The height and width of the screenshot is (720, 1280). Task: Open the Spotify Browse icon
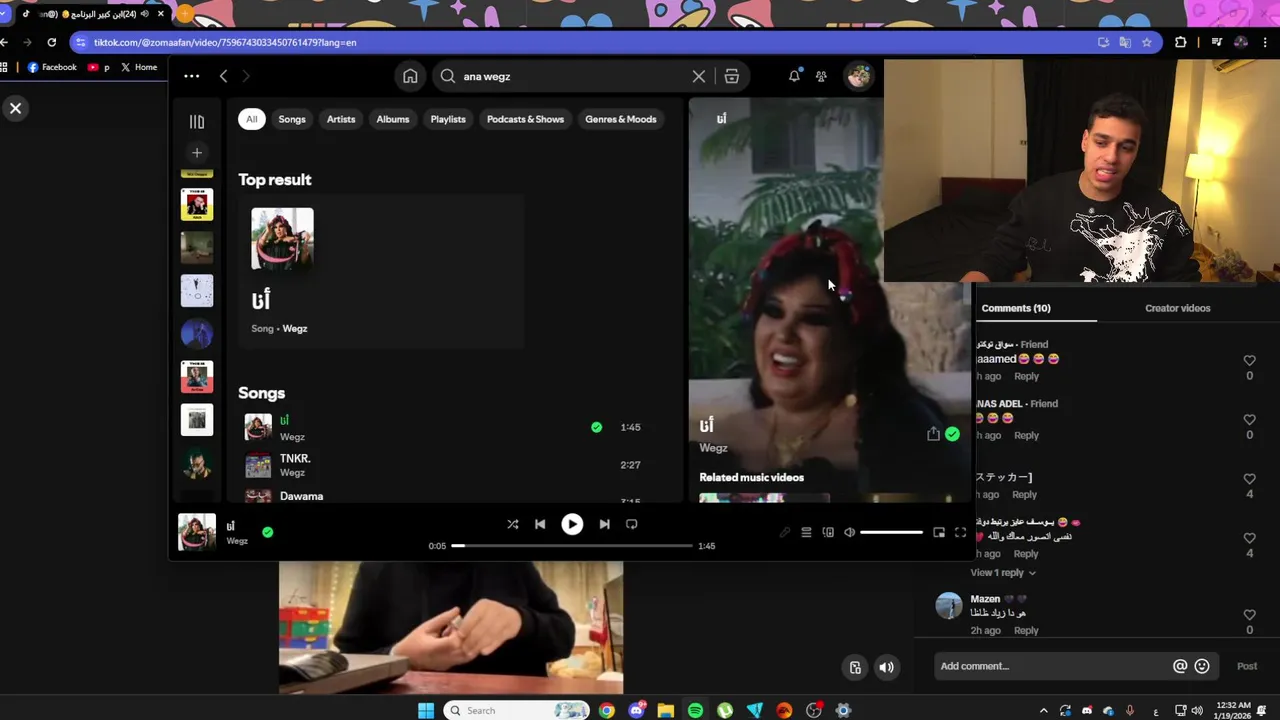pyautogui.click(x=732, y=76)
